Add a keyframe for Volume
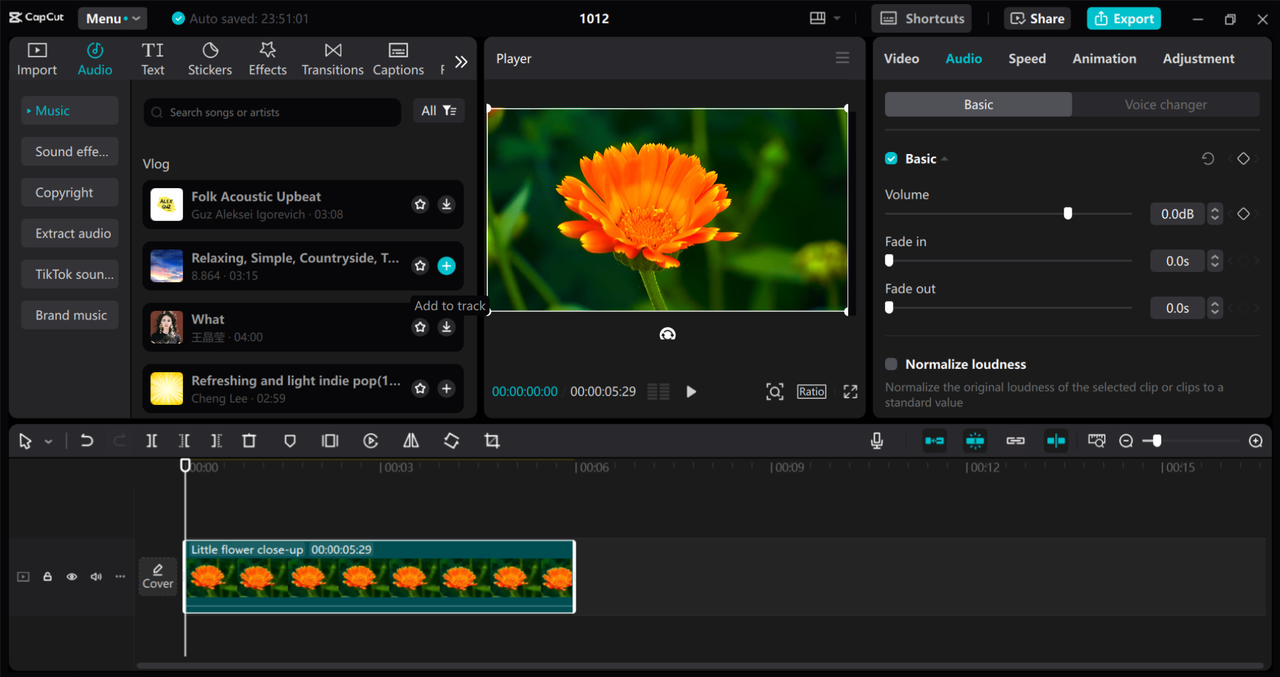Viewport: 1280px width, 677px height. pyautogui.click(x=1243, y=214)
